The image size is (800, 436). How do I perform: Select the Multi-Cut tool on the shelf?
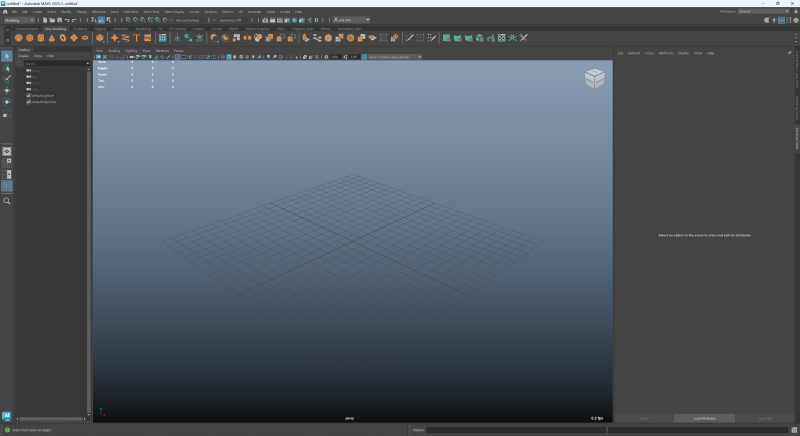pos(409,38)
